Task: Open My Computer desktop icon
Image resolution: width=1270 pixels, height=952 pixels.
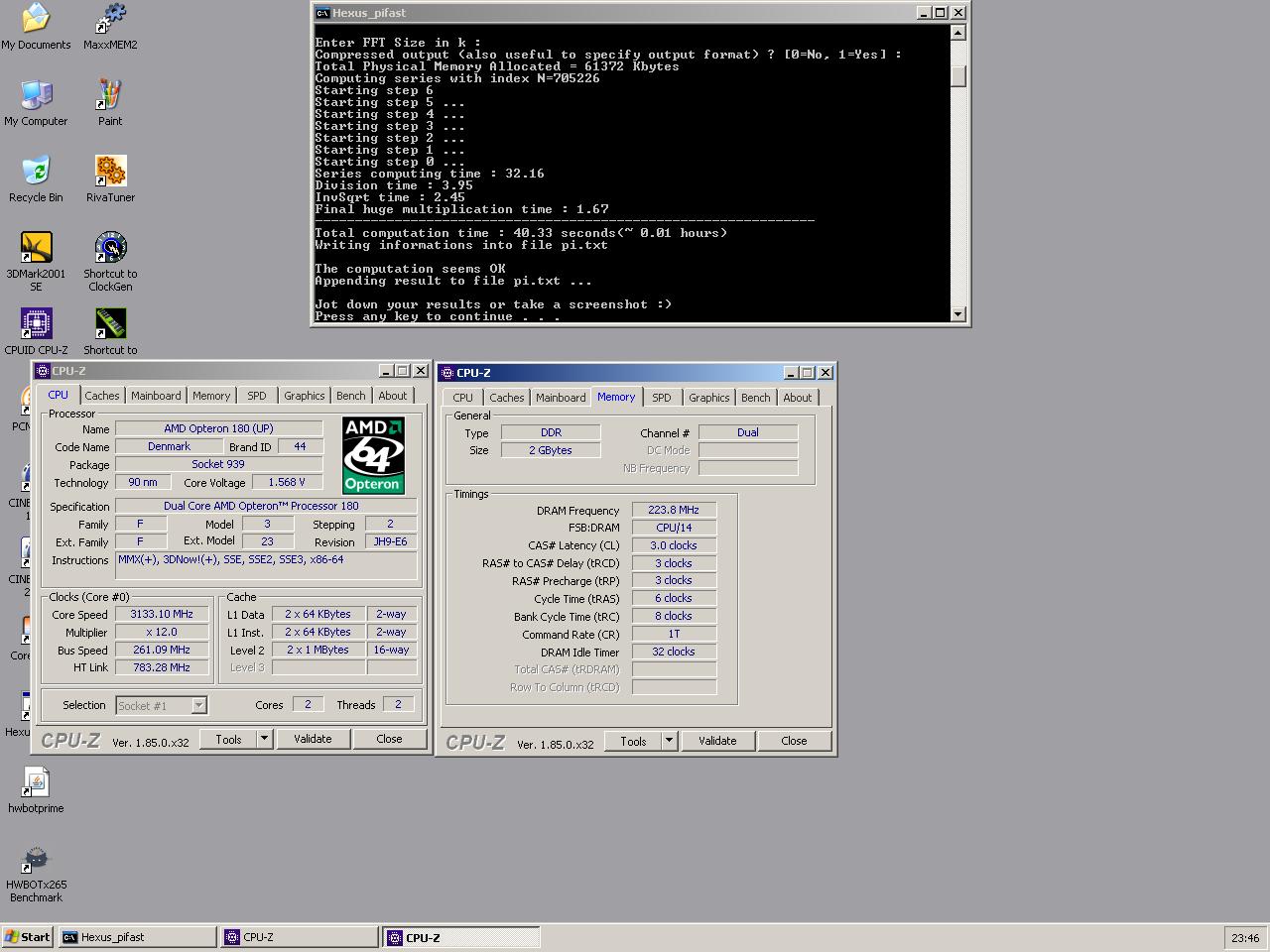Action: 36,102
